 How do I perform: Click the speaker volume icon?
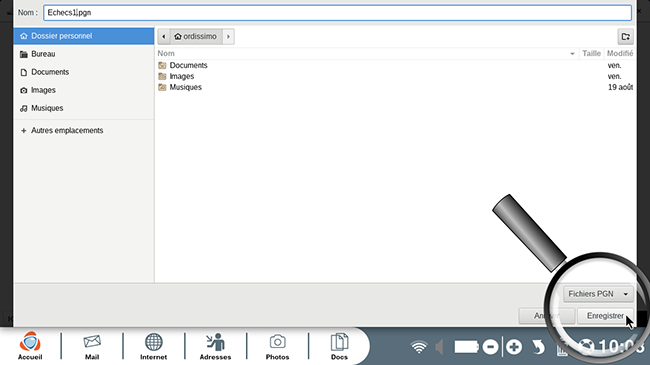pyautogui.click(x=439, y=347)
